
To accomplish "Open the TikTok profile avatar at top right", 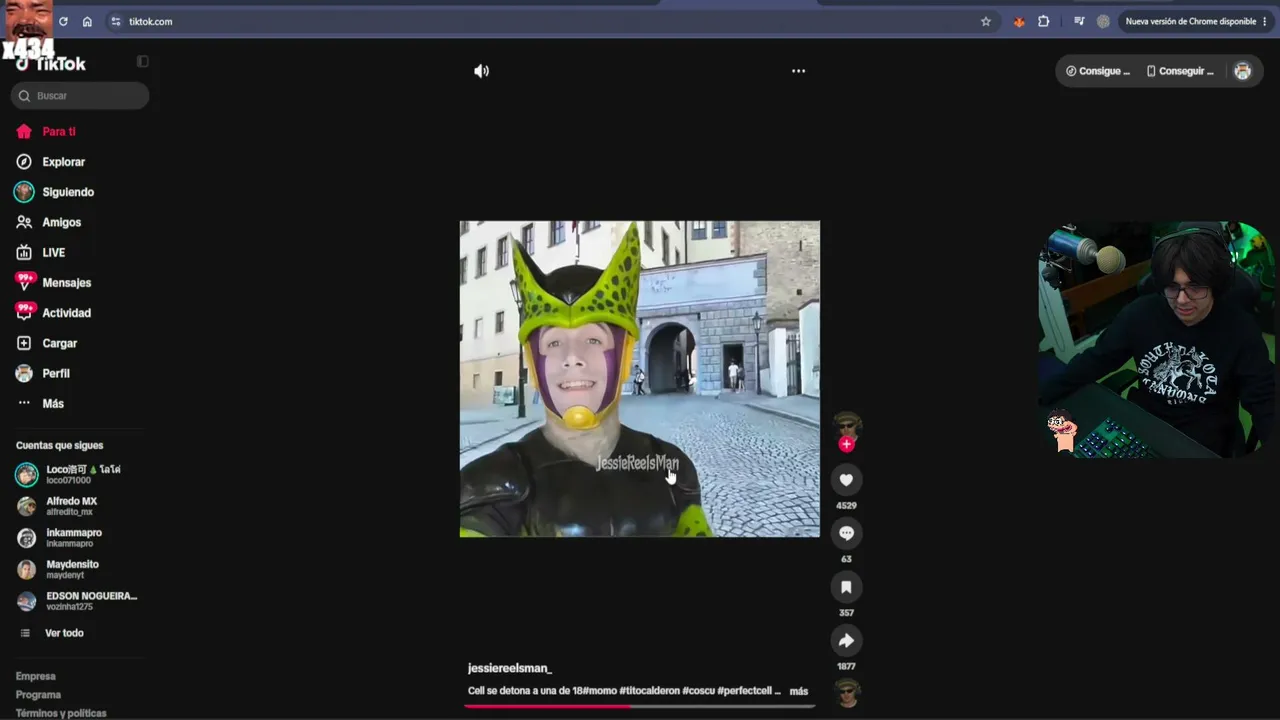I will (1243, 71).
